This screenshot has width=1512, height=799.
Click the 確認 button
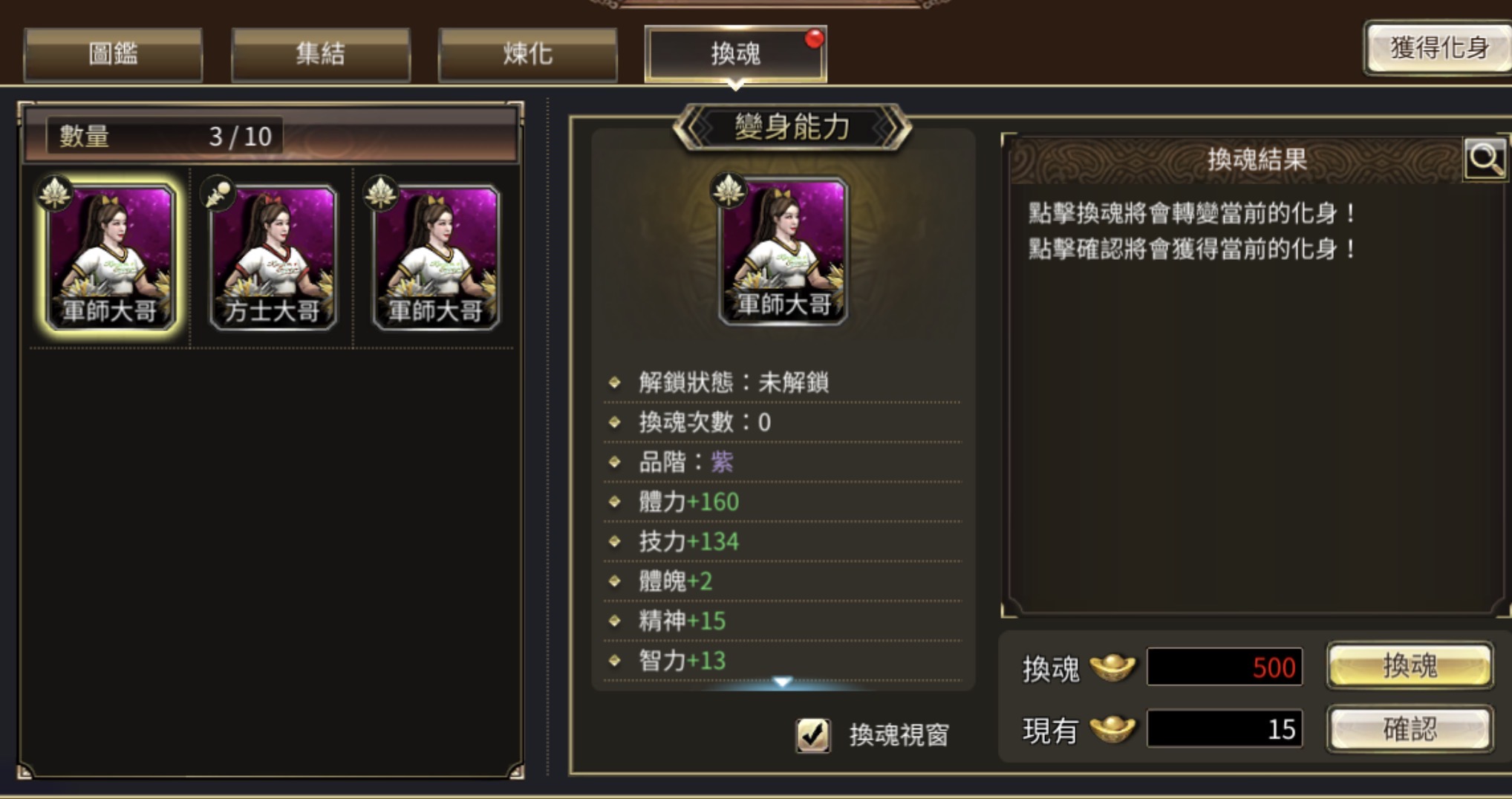point(1410,729)
